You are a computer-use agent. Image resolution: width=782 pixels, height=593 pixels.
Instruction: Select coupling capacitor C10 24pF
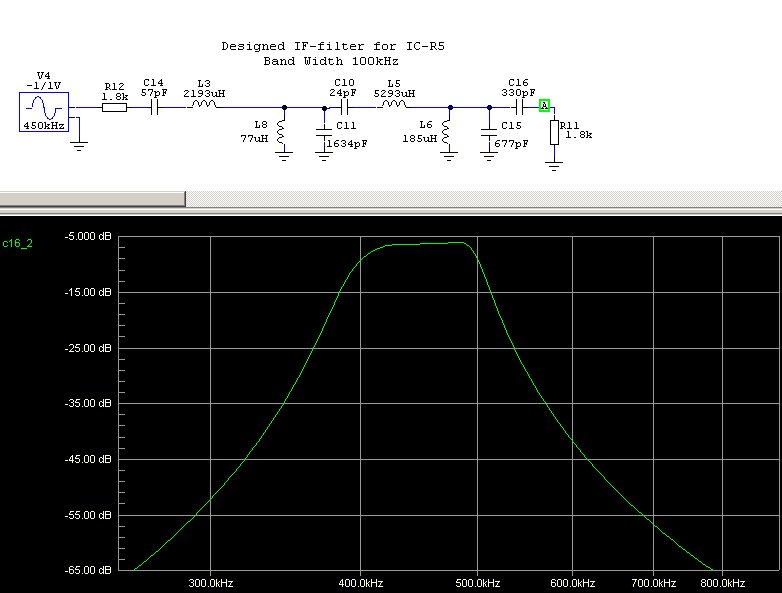[x=344, y=107]
